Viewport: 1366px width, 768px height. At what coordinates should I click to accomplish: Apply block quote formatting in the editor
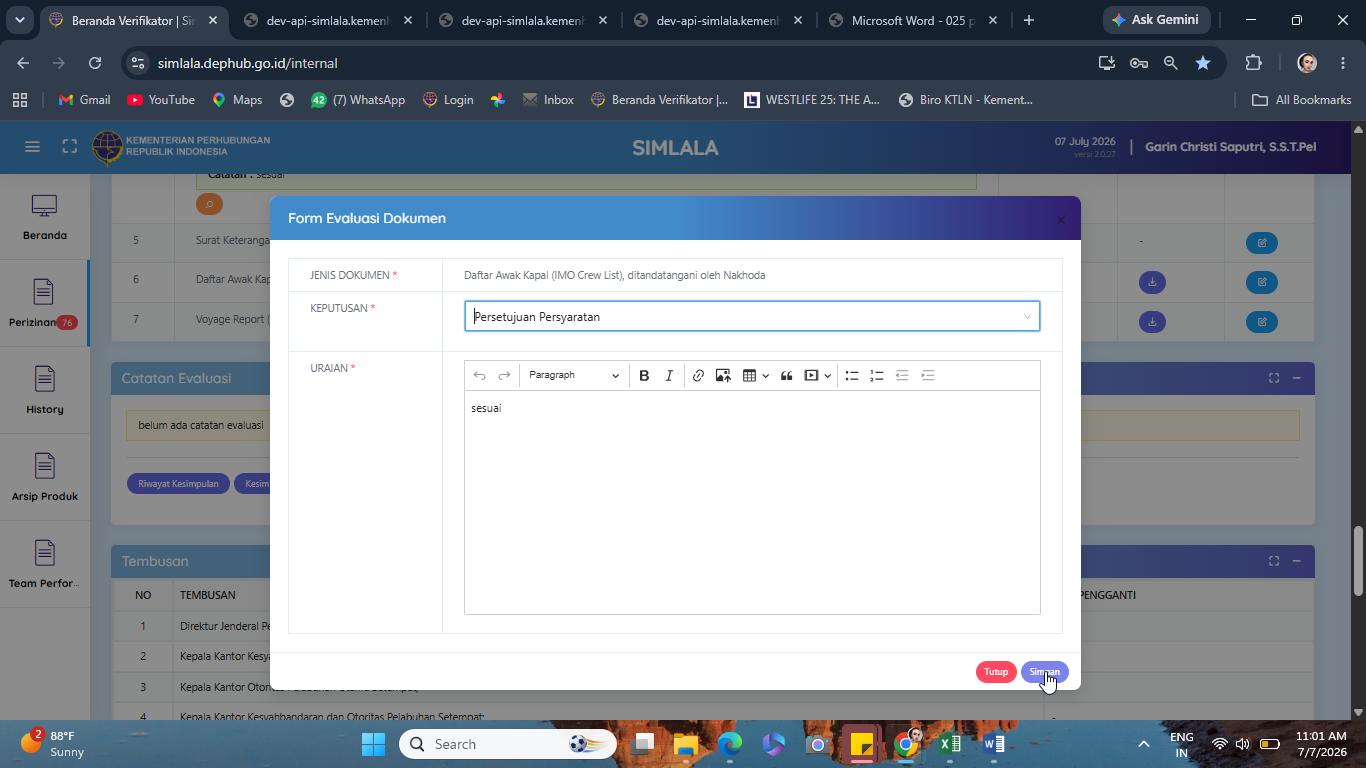[x=786, y=376]
